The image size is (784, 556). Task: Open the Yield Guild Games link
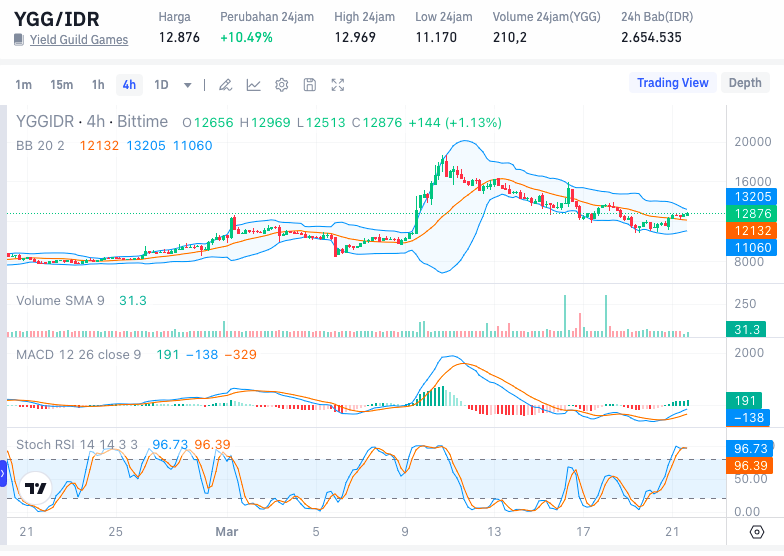coord(79,40)
